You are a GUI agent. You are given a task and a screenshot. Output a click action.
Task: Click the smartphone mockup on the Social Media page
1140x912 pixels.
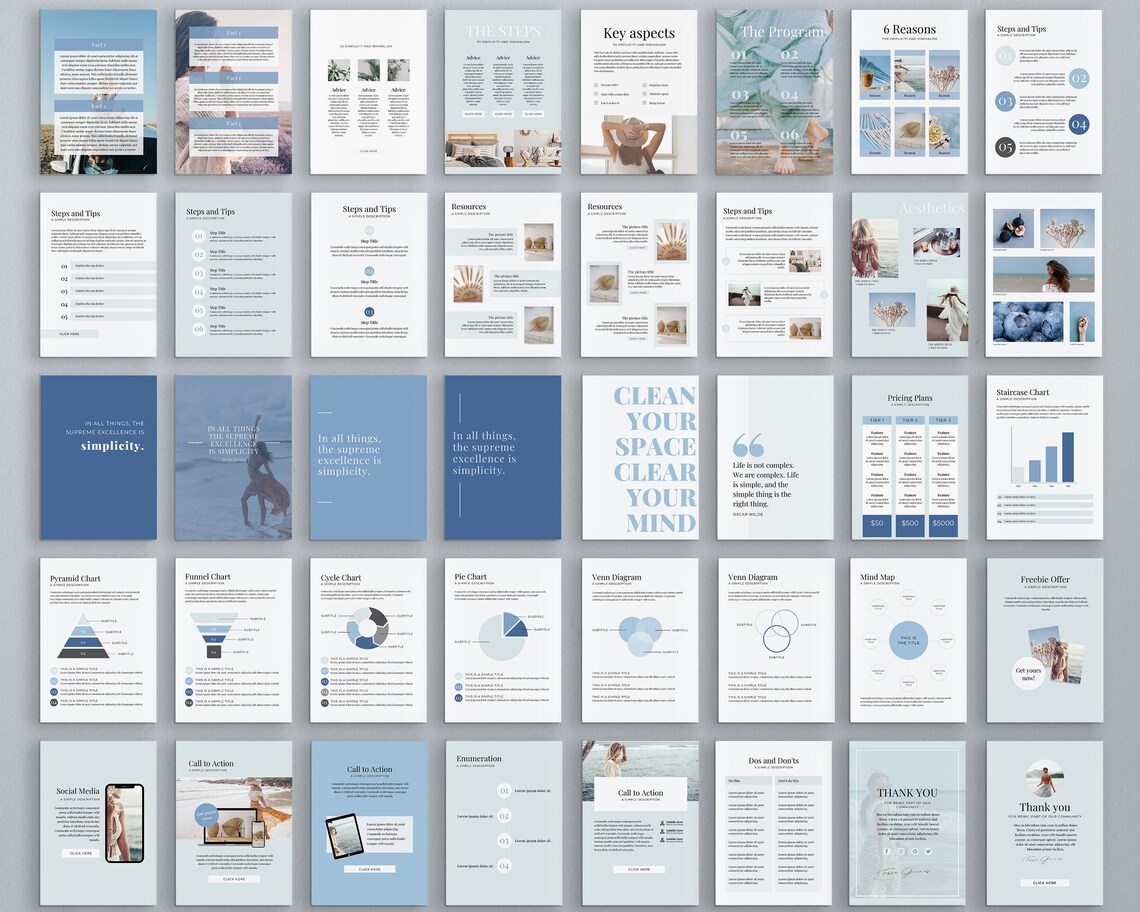(x=124, y=823)
